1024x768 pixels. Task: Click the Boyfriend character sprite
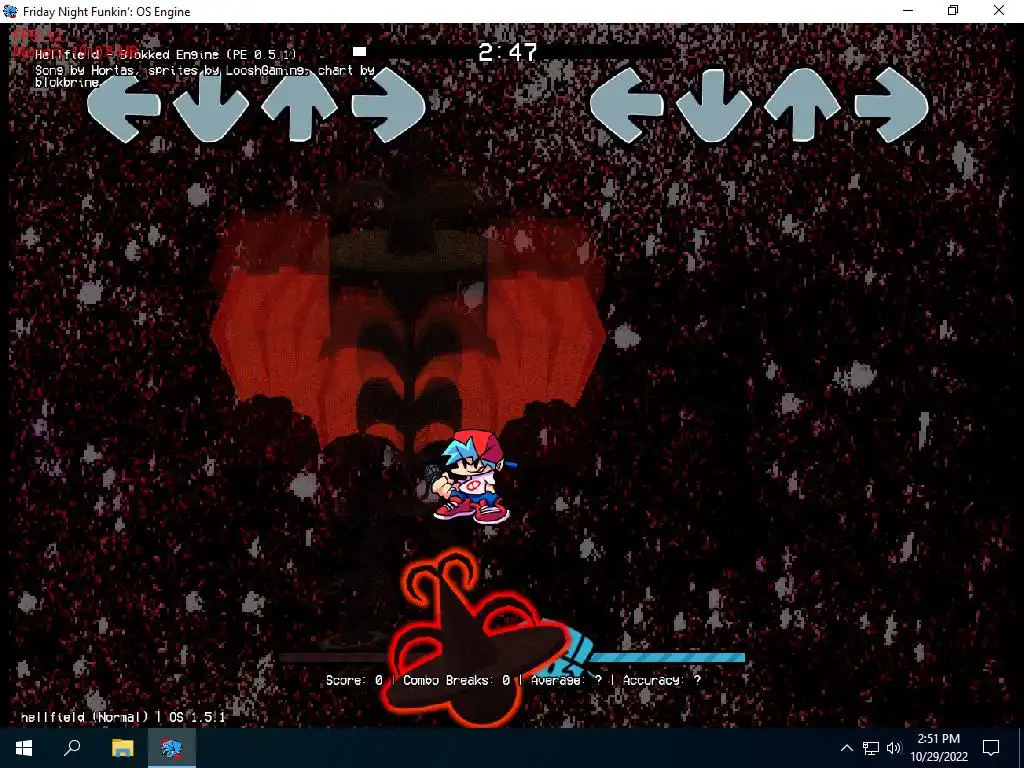[473, 477]
